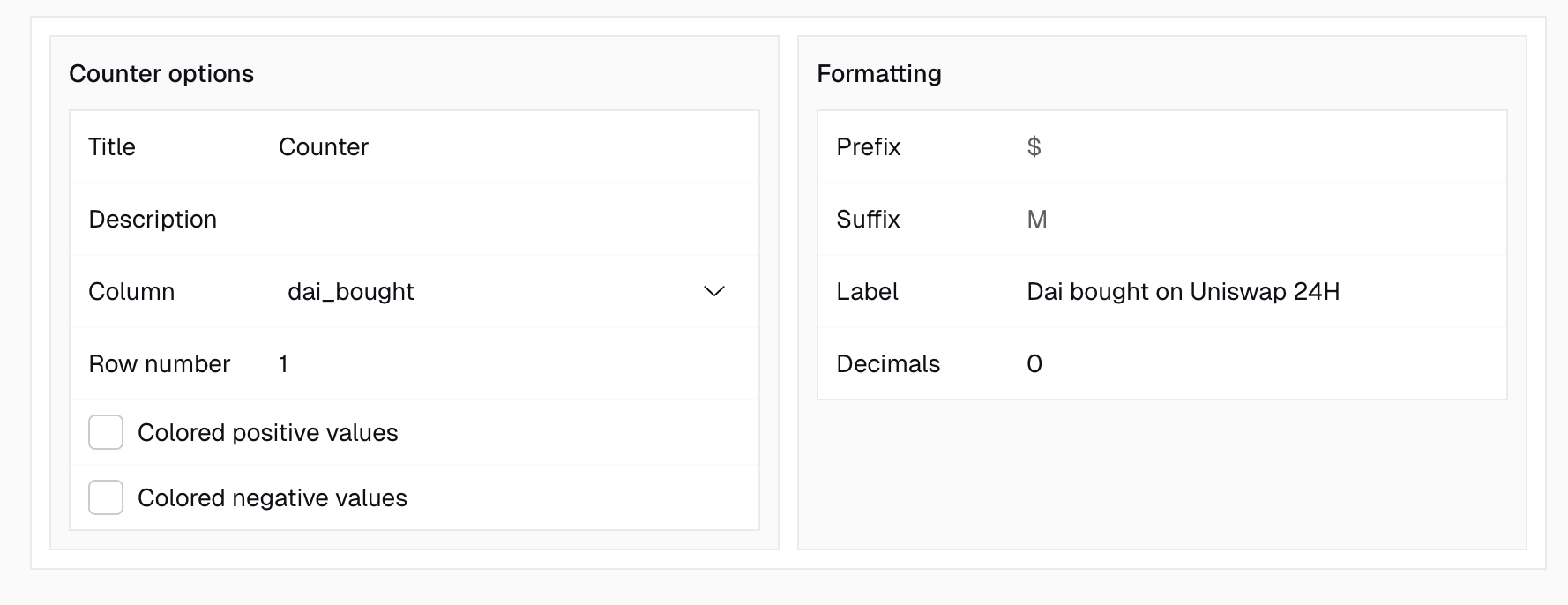This screenshot has height=605, width=1568.
Task: Focus the Title field containing "Counter"
Action: pos(511,146)
